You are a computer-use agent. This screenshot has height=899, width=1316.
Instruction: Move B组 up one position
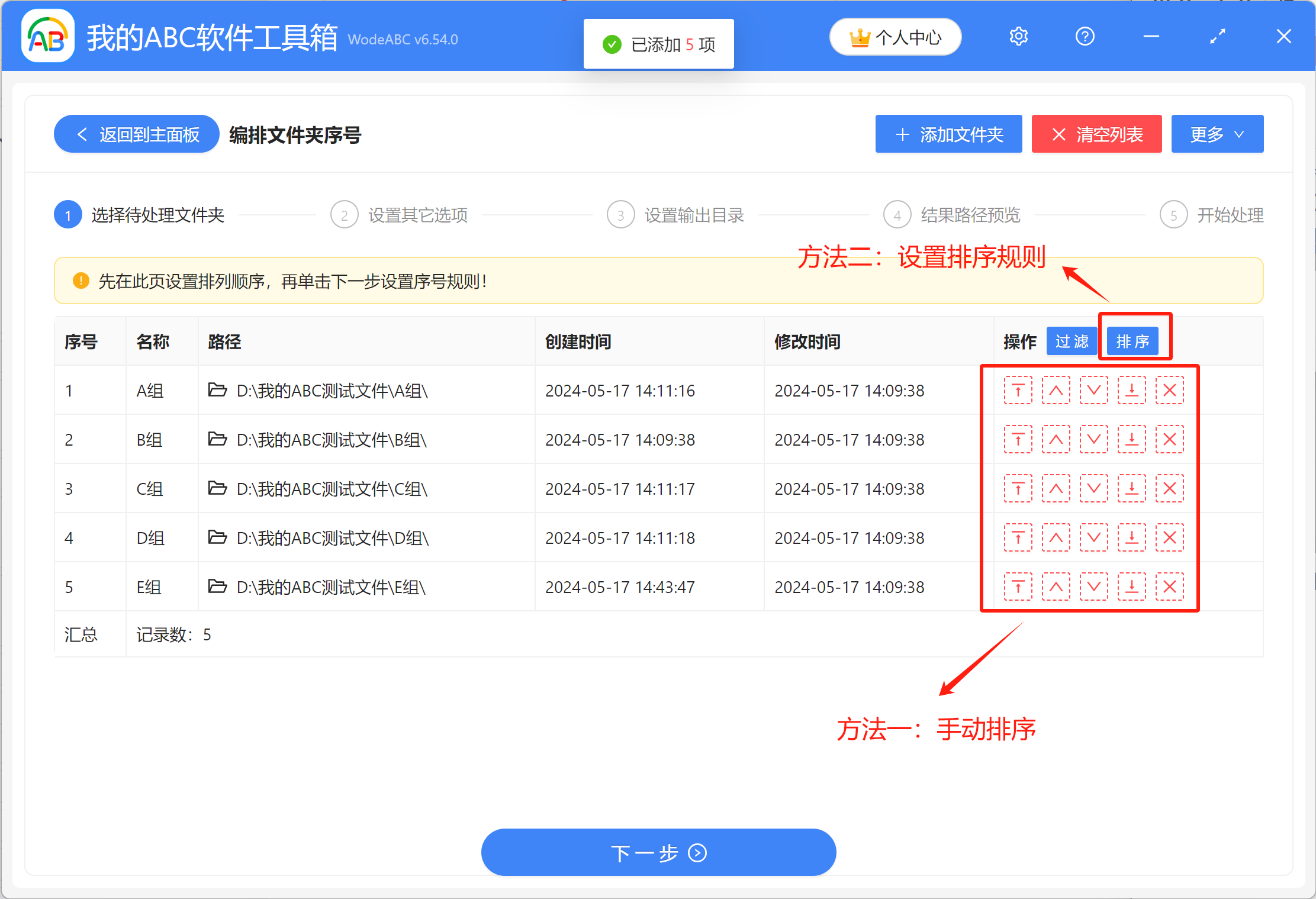click(1056, 439)
